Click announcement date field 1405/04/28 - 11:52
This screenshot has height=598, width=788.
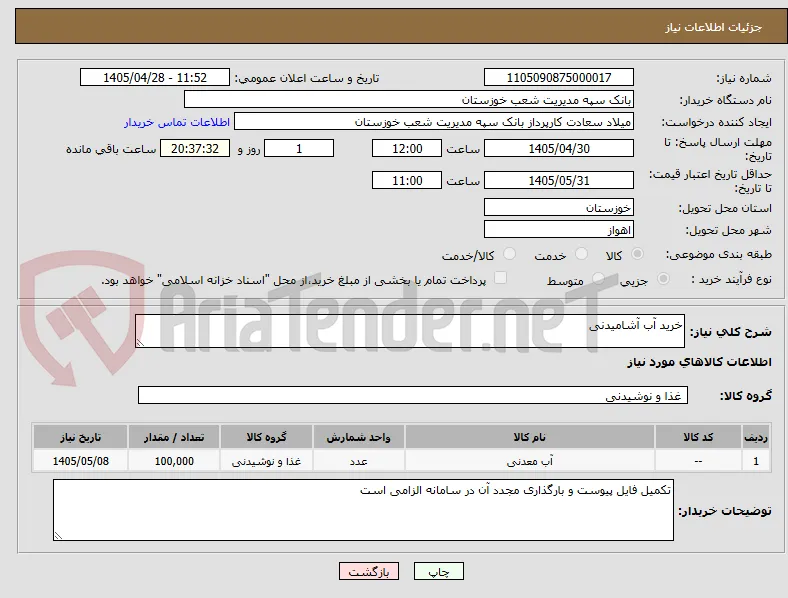155,77
